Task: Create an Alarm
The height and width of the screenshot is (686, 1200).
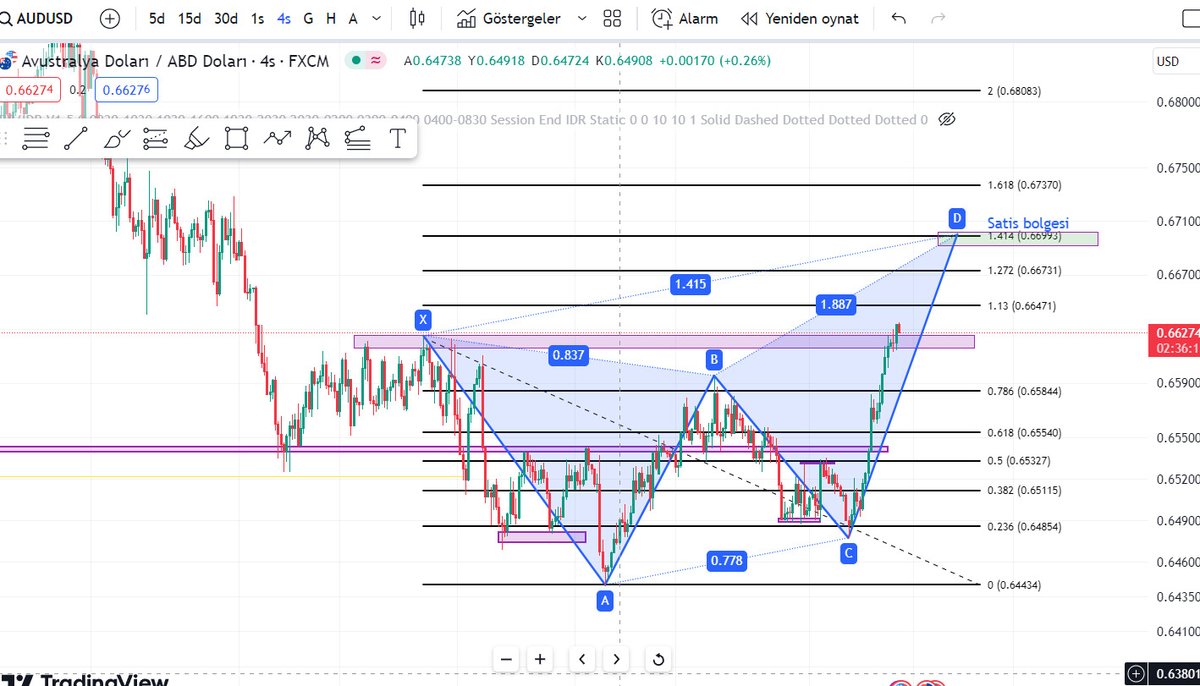Action: 685,18
